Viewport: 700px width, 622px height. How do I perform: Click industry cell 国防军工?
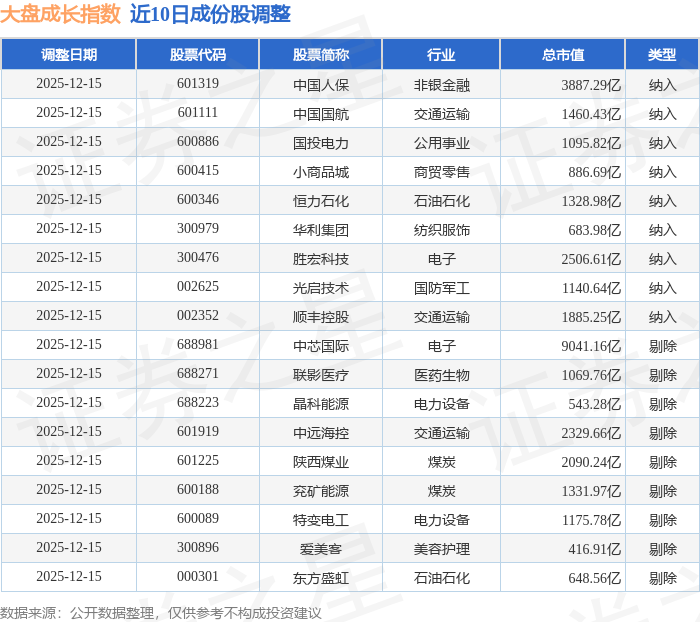442,288
